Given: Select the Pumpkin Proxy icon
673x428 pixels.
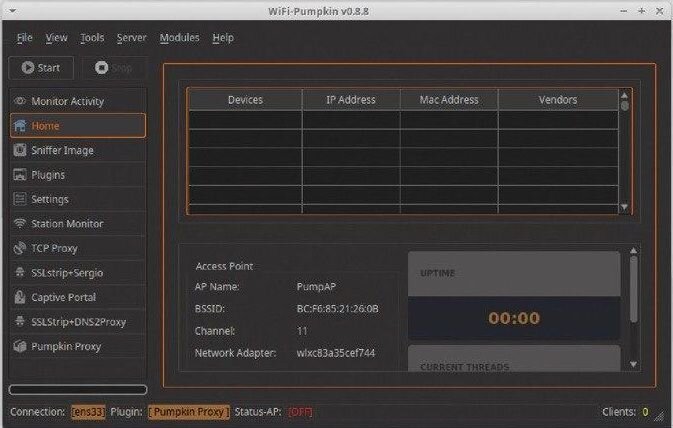Looking at the screenshot, I should tap(20, 346).
